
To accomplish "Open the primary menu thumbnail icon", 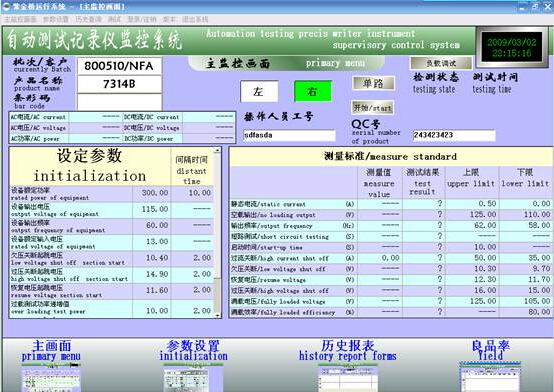I will tap(51, 378).
